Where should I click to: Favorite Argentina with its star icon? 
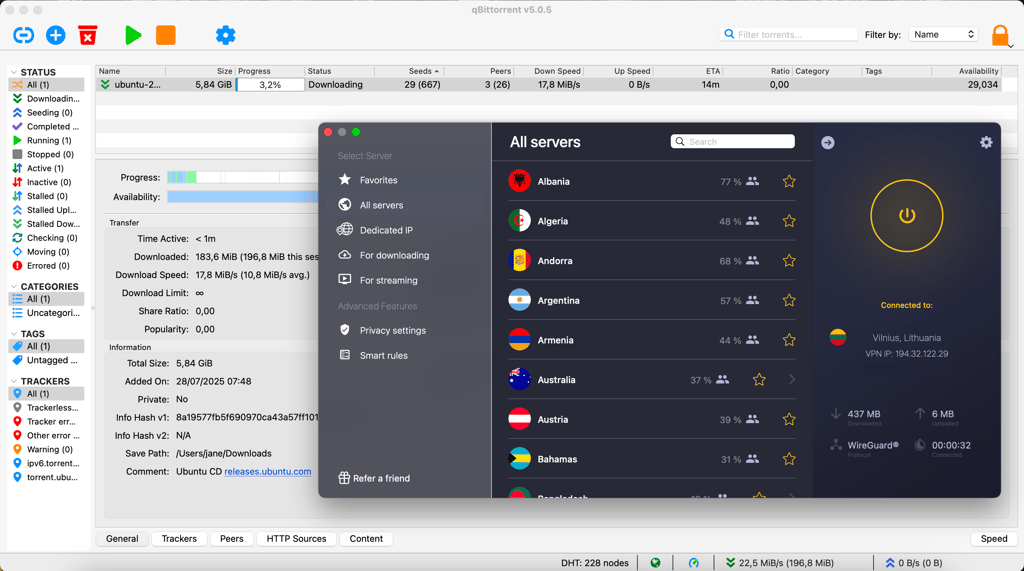(789, 301)
